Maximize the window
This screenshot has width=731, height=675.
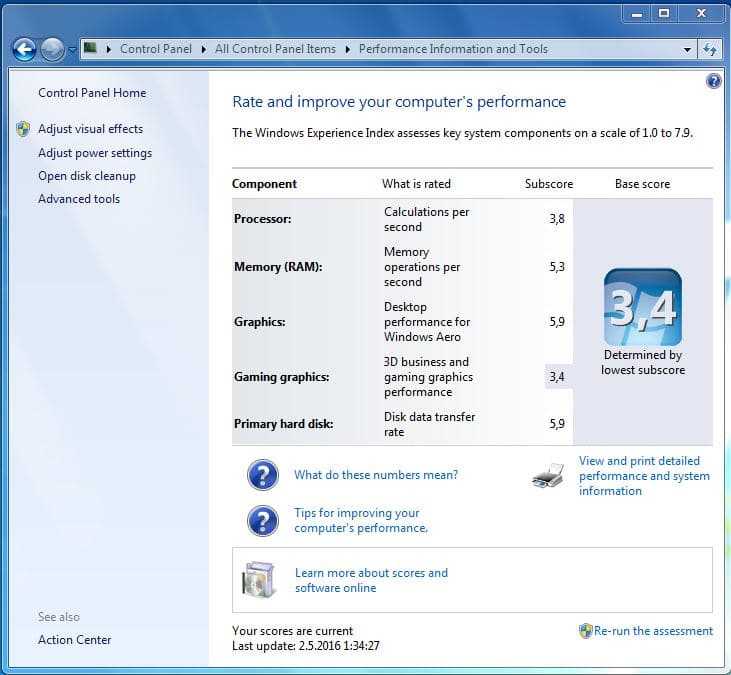(x=664, y=13)
